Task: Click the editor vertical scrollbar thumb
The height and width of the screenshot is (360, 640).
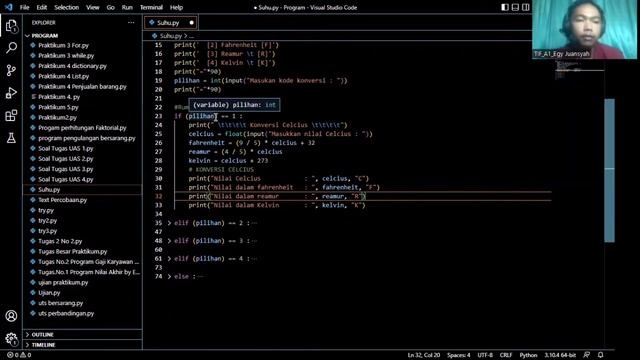Action: pos(609,170)
